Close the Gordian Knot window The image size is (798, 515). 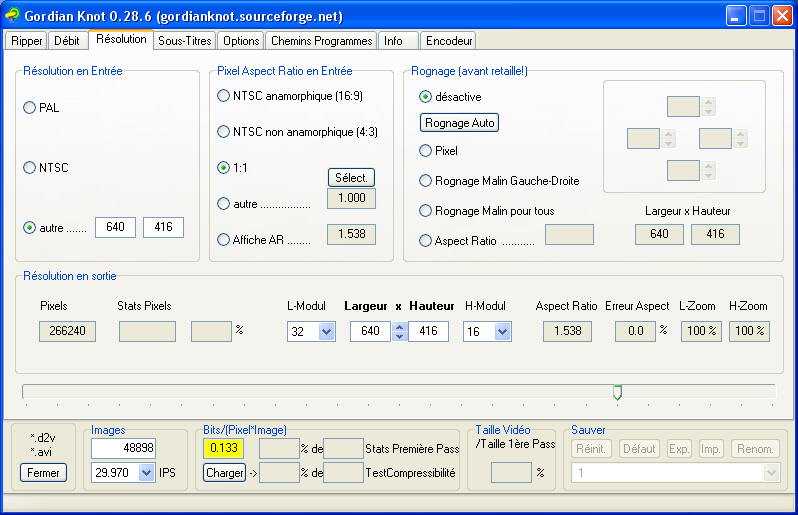pyautogui.click(x=782, y=16)
